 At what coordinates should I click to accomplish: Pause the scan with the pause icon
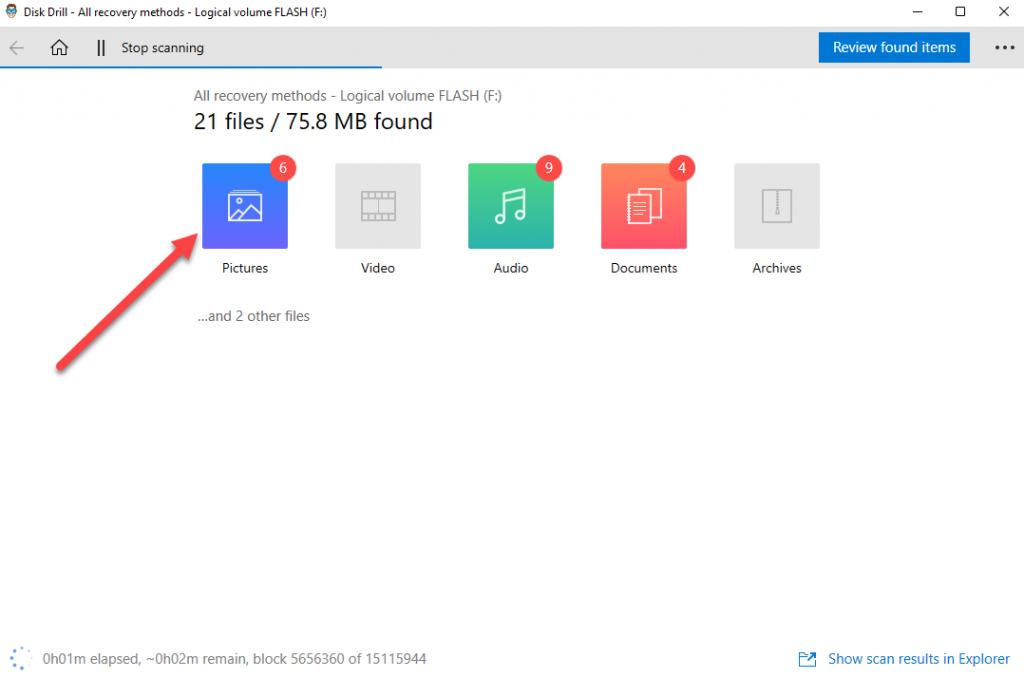click(101, 47)
